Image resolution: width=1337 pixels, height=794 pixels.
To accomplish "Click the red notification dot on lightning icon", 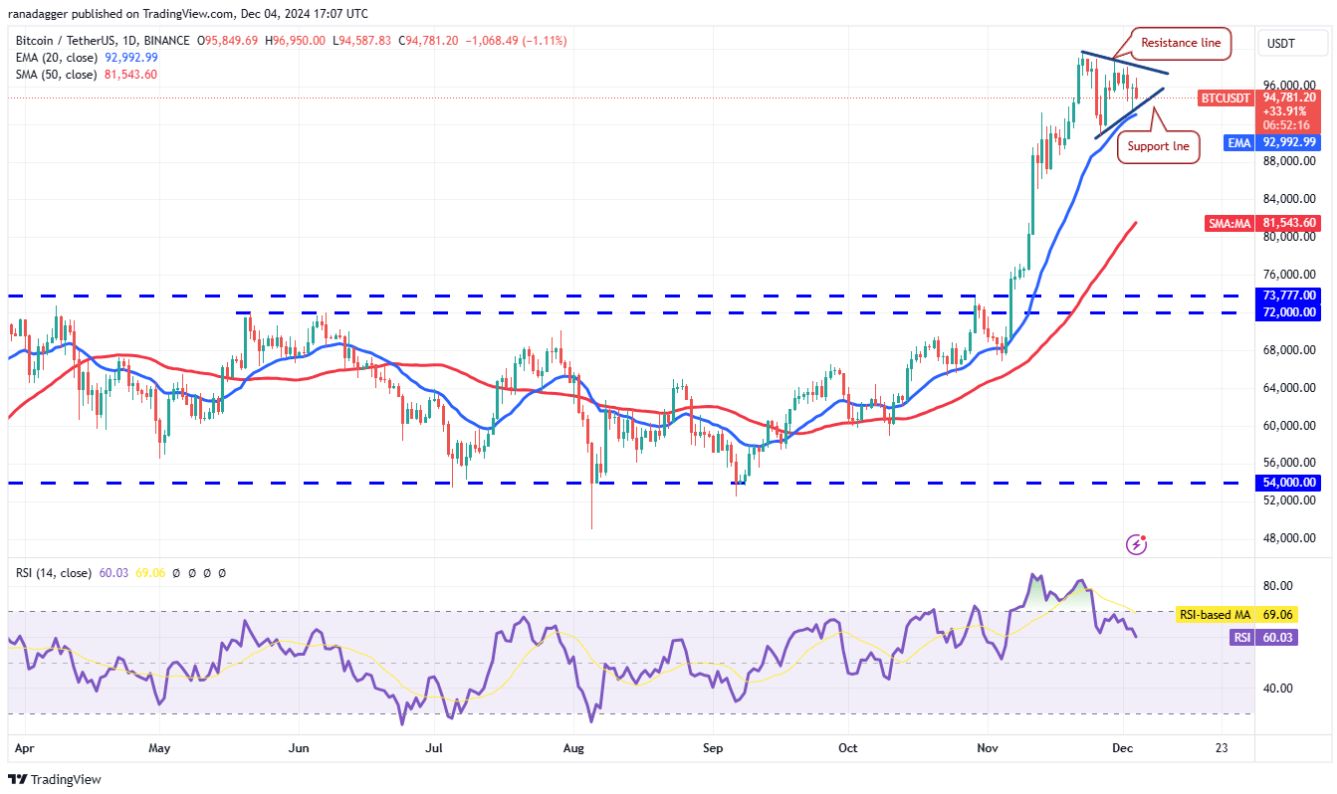I will [x=1143, y=538].
